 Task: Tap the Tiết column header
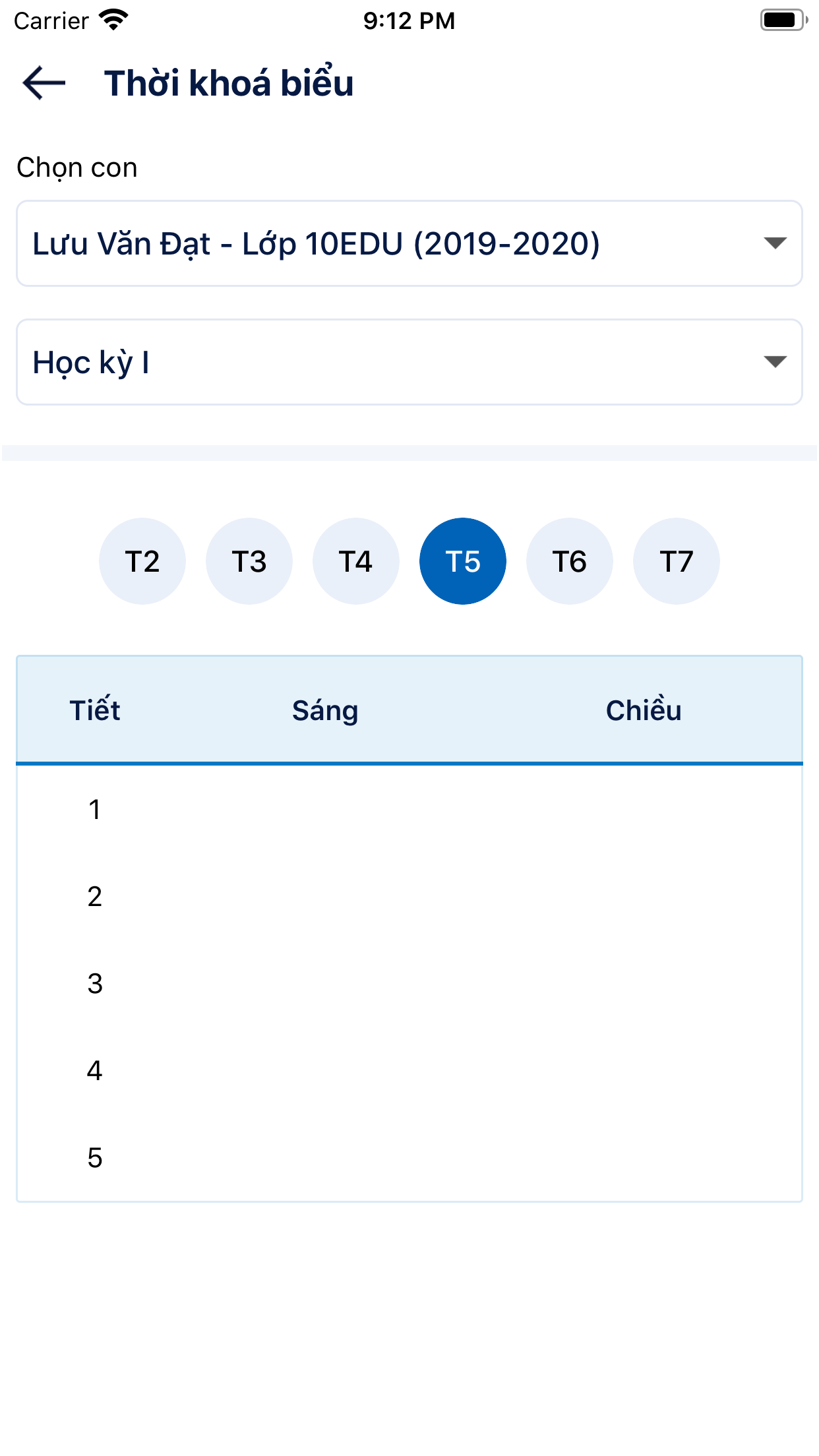click(95, 710)
